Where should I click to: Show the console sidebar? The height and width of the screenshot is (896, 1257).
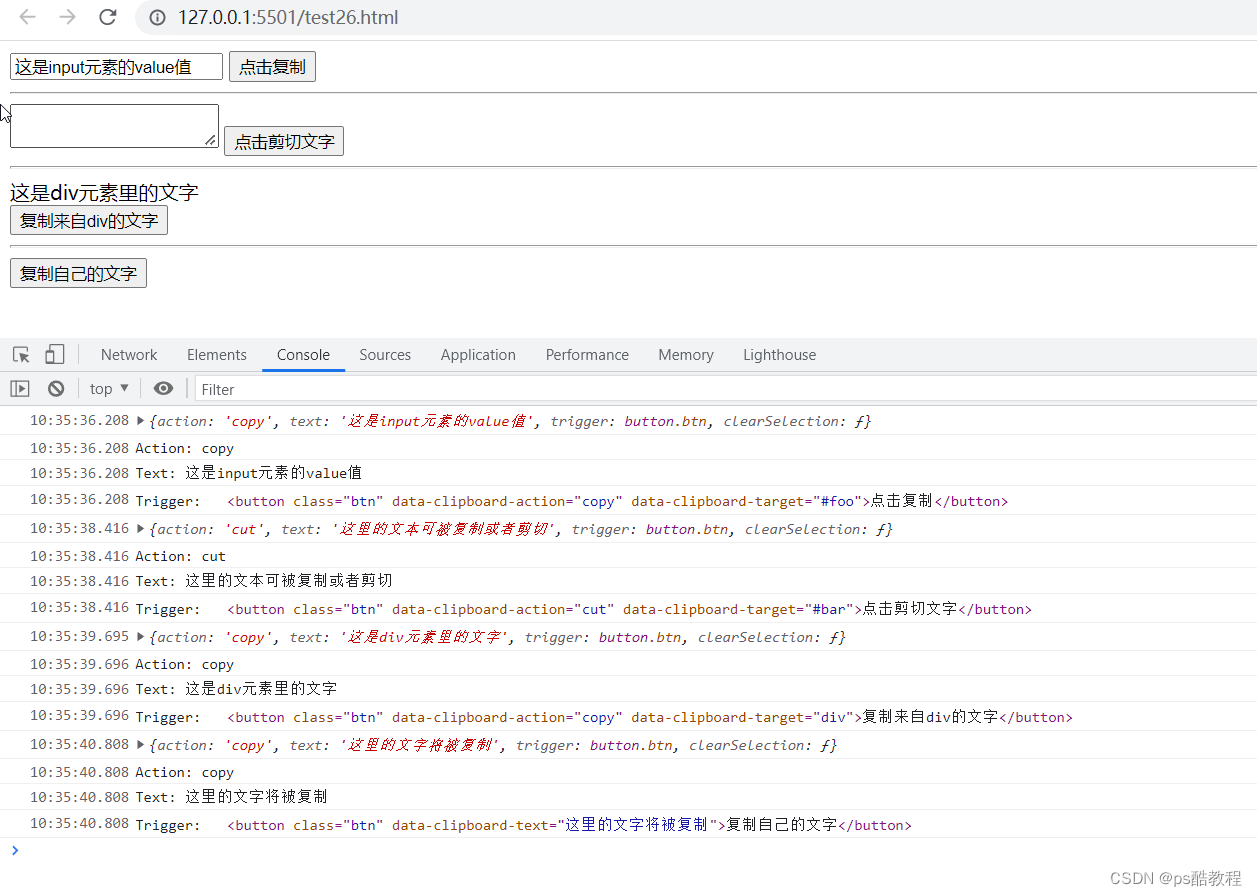tap(19, 388)
